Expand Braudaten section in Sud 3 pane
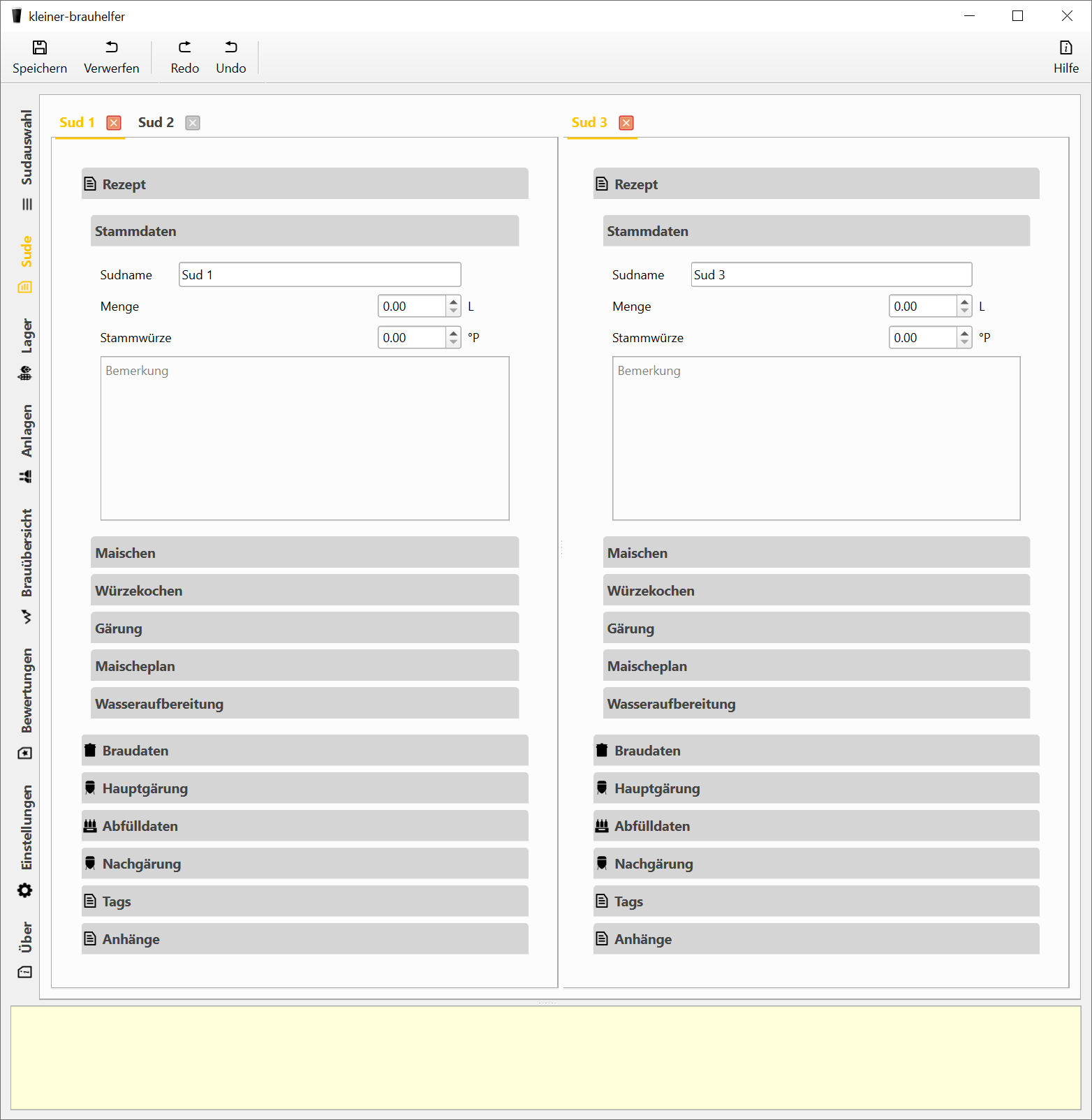The height and width of the screenshot is (1120, 1092). 816,751
